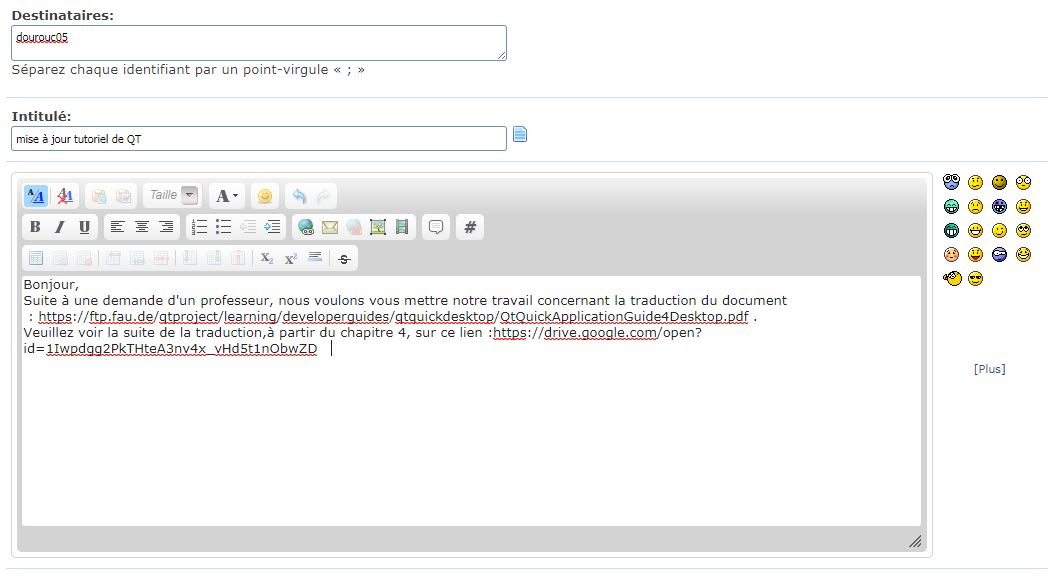Insert a bulleted list
Screen dimensions: 1055x582
tap(224, 227)
